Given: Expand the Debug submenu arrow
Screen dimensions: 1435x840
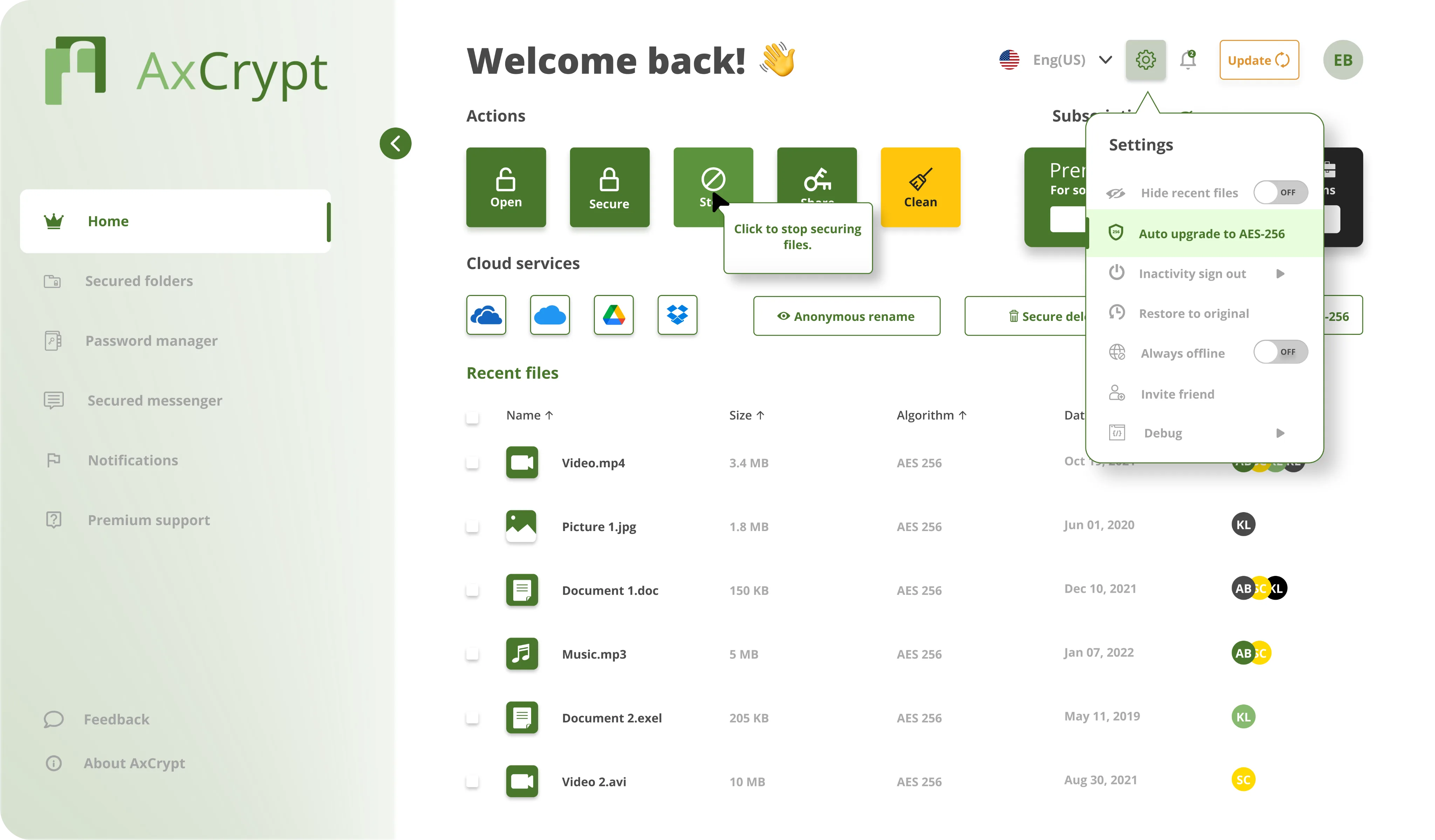Looking at the screenshot, I should (x=1281, y=433).
